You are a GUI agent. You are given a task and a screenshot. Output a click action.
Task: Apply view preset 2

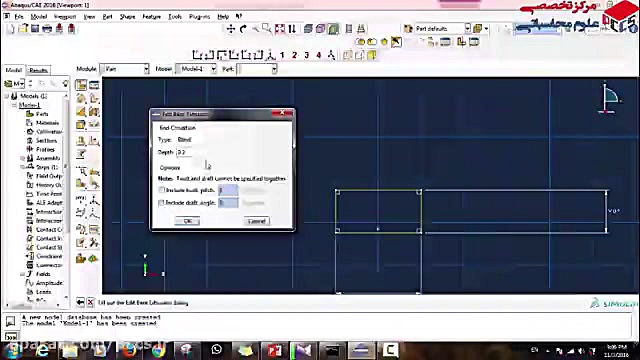pyautogui.click(x=294, y=55)
